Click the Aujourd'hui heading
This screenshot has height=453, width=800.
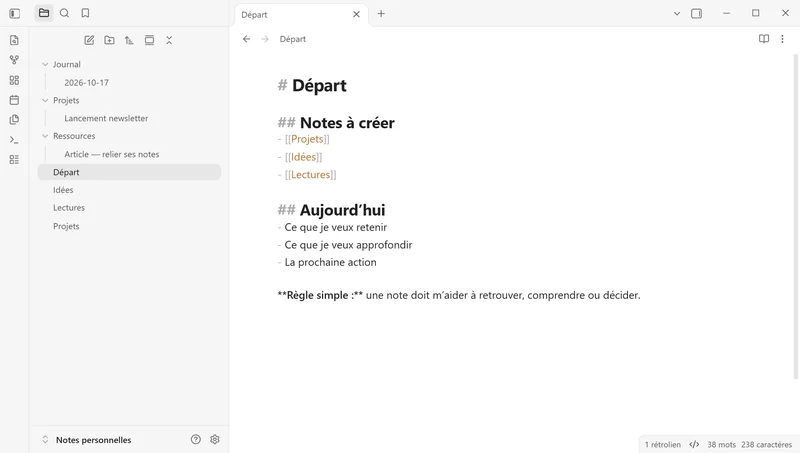click(x=342, y=210)
